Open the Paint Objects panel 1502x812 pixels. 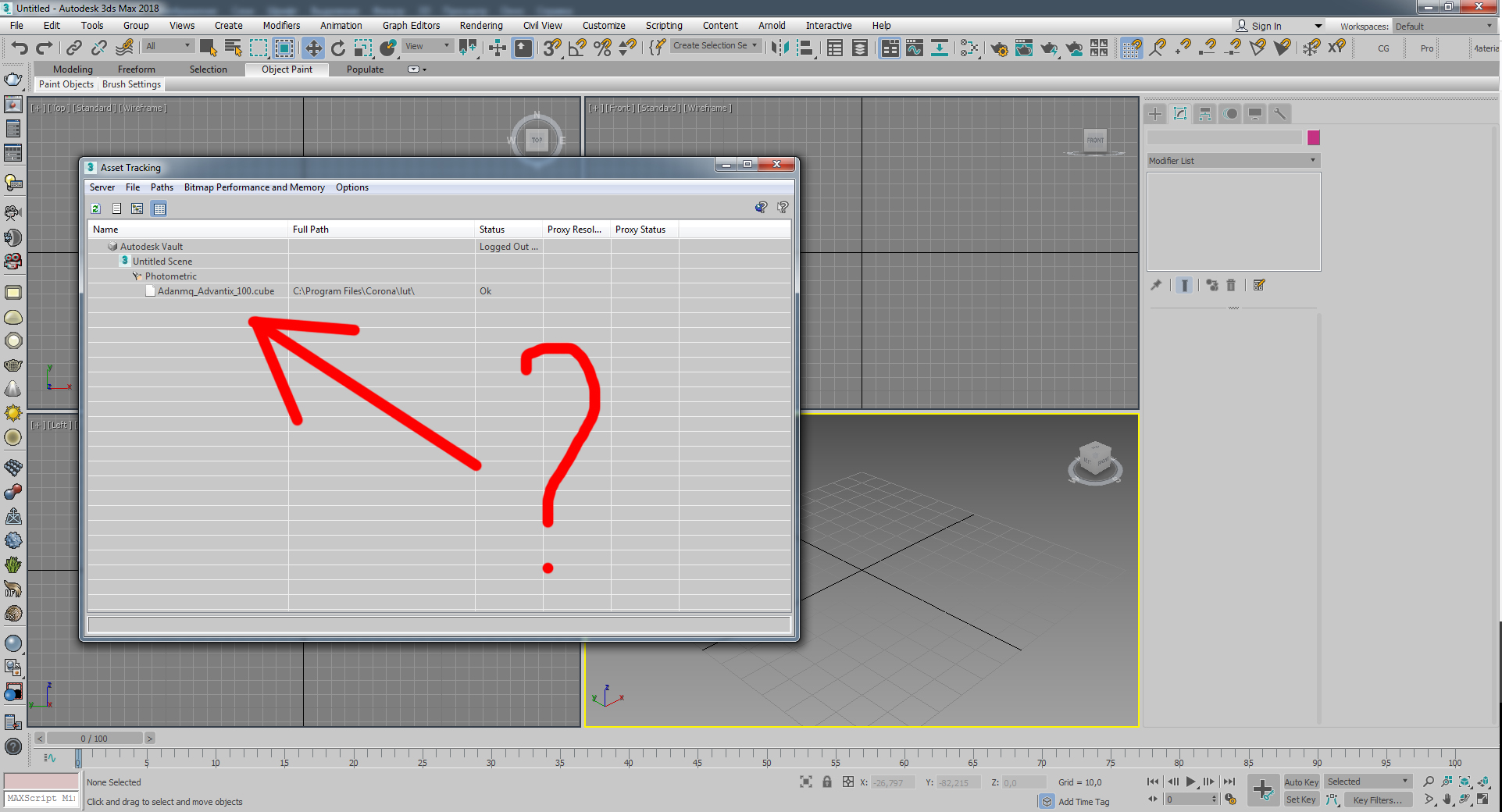pos(66,84)
